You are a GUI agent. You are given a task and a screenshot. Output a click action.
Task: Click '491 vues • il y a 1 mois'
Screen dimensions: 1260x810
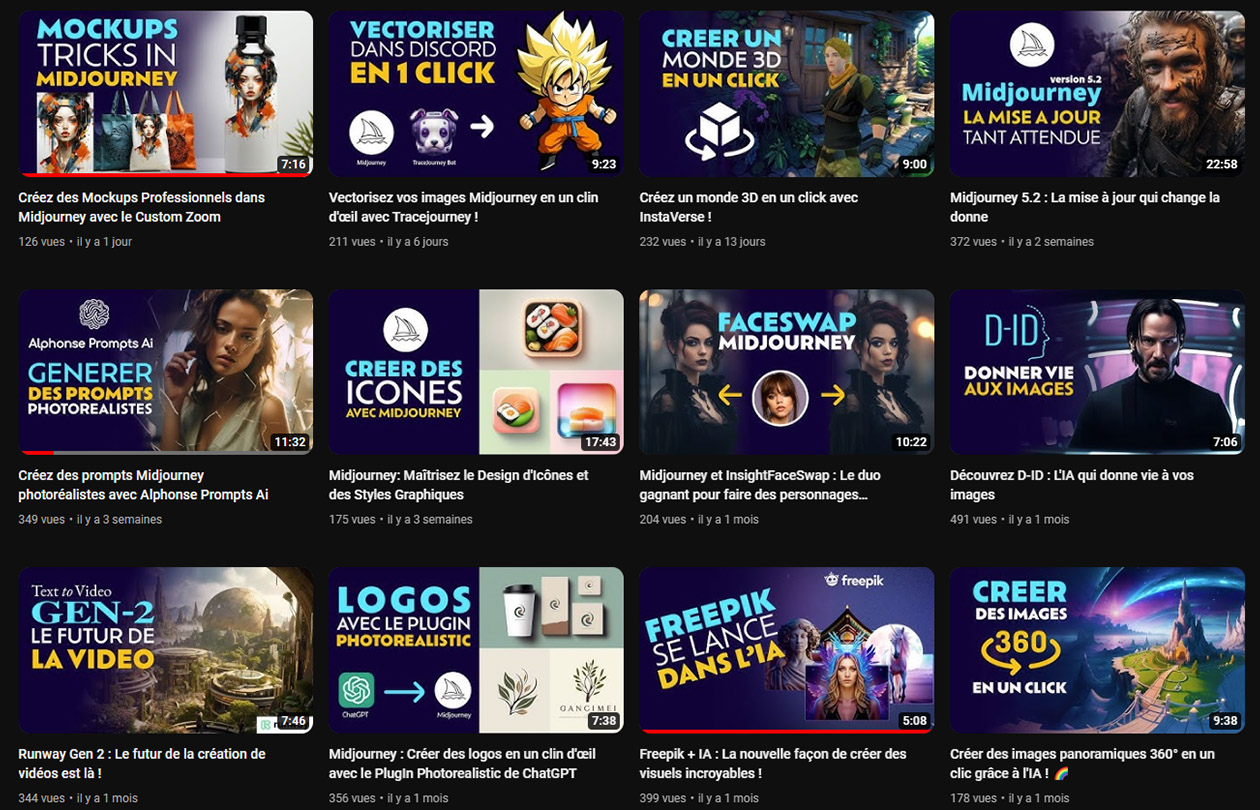1010,520
